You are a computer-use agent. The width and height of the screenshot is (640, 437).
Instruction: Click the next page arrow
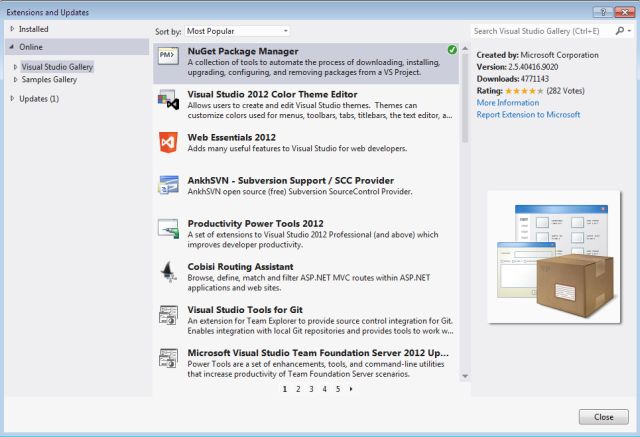(x=351, y=389)
